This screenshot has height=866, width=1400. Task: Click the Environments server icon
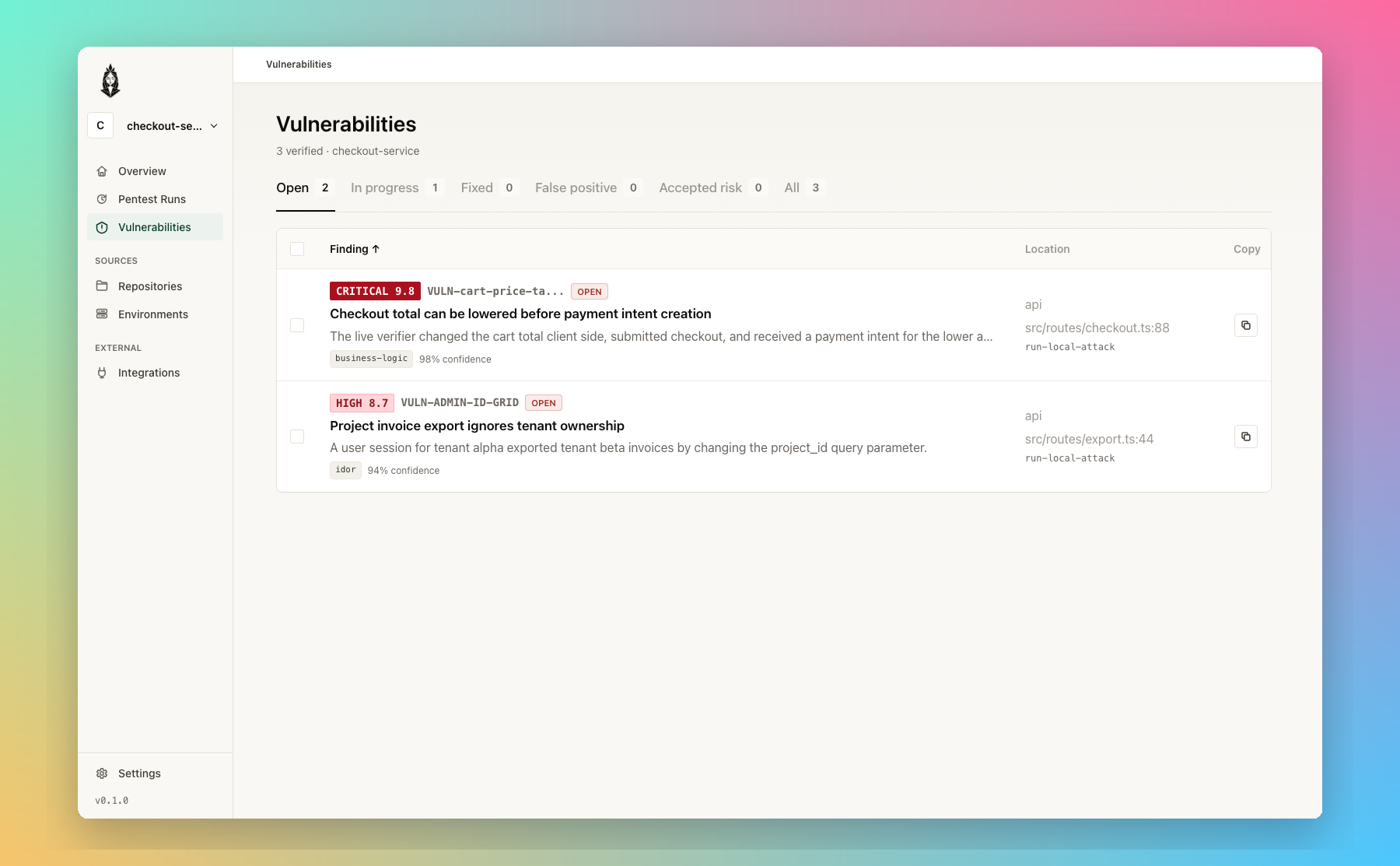click(x=102, y=314)
